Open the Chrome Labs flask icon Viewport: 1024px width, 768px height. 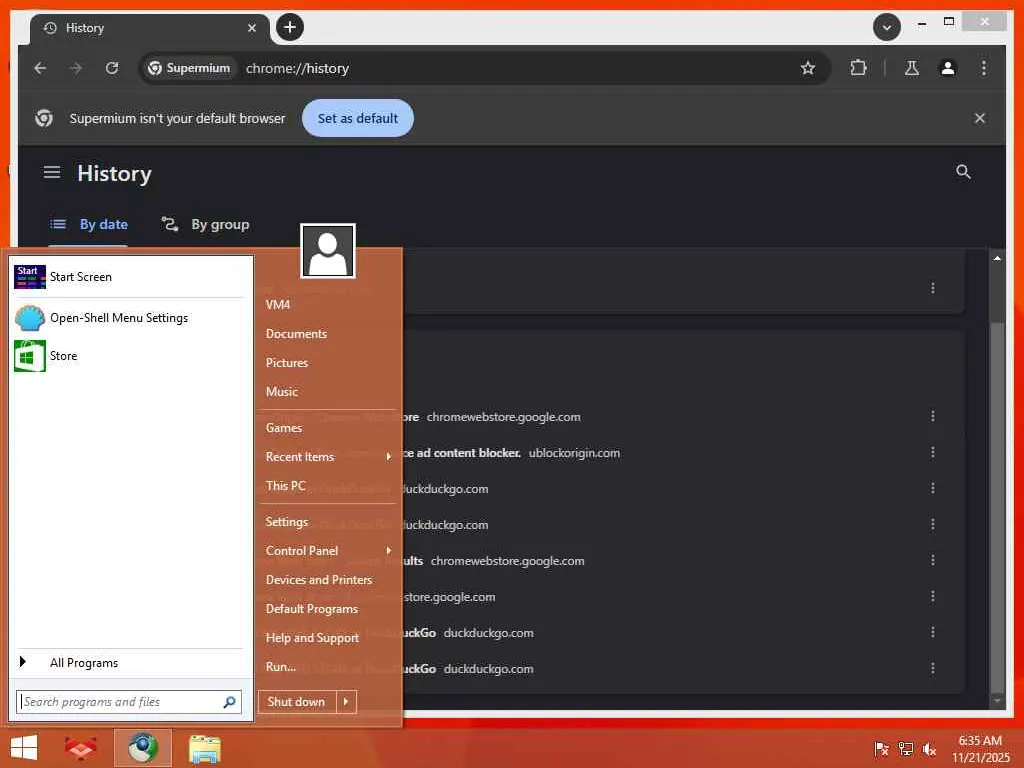[x=912, y=68]
